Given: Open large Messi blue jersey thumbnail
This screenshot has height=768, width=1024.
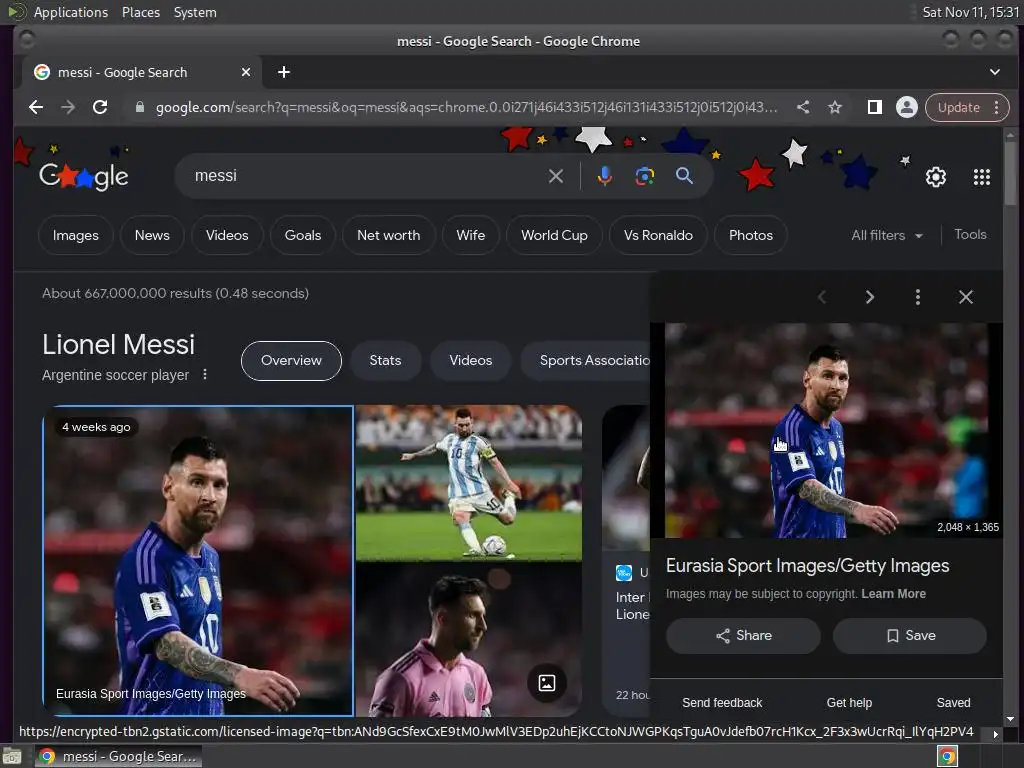Looking at the screenshot, I should (199, 561).
